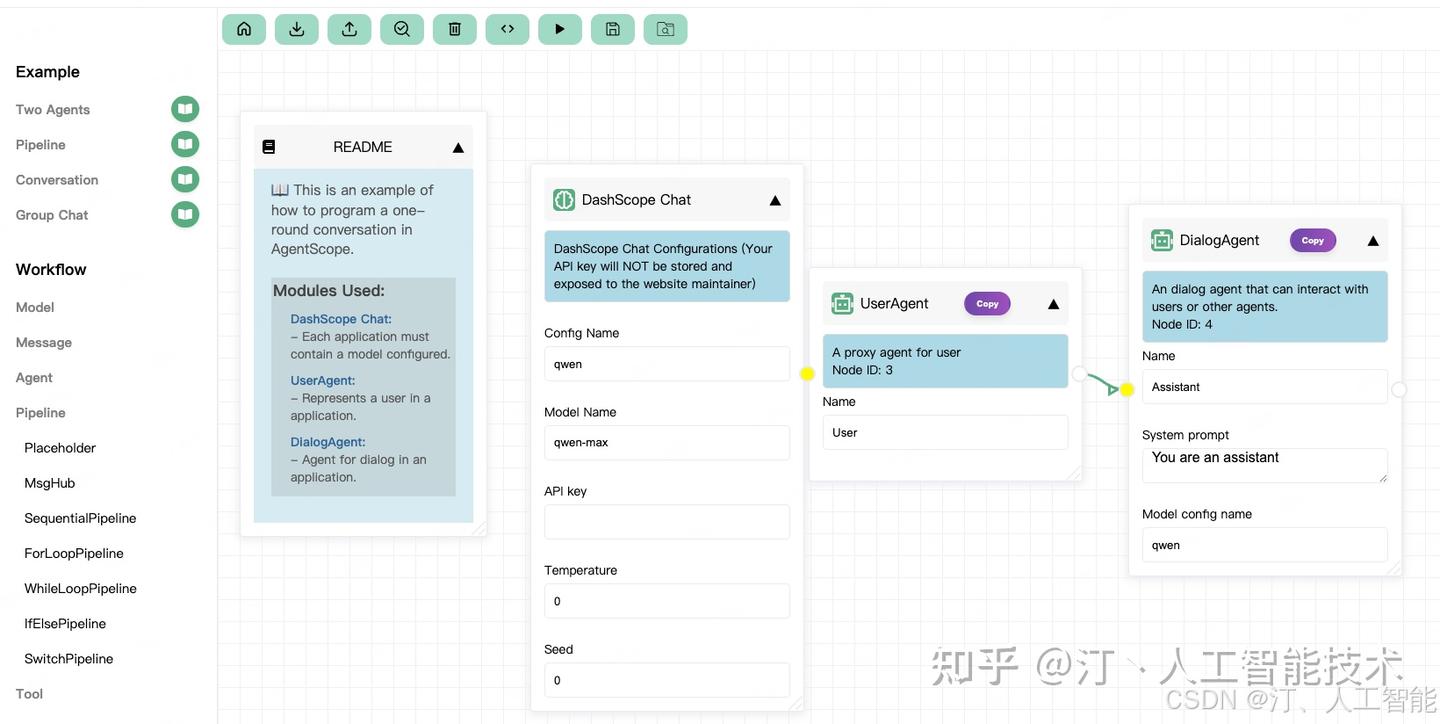
Task: Delete the workflow using the trash icon
Action: (454, 29)
